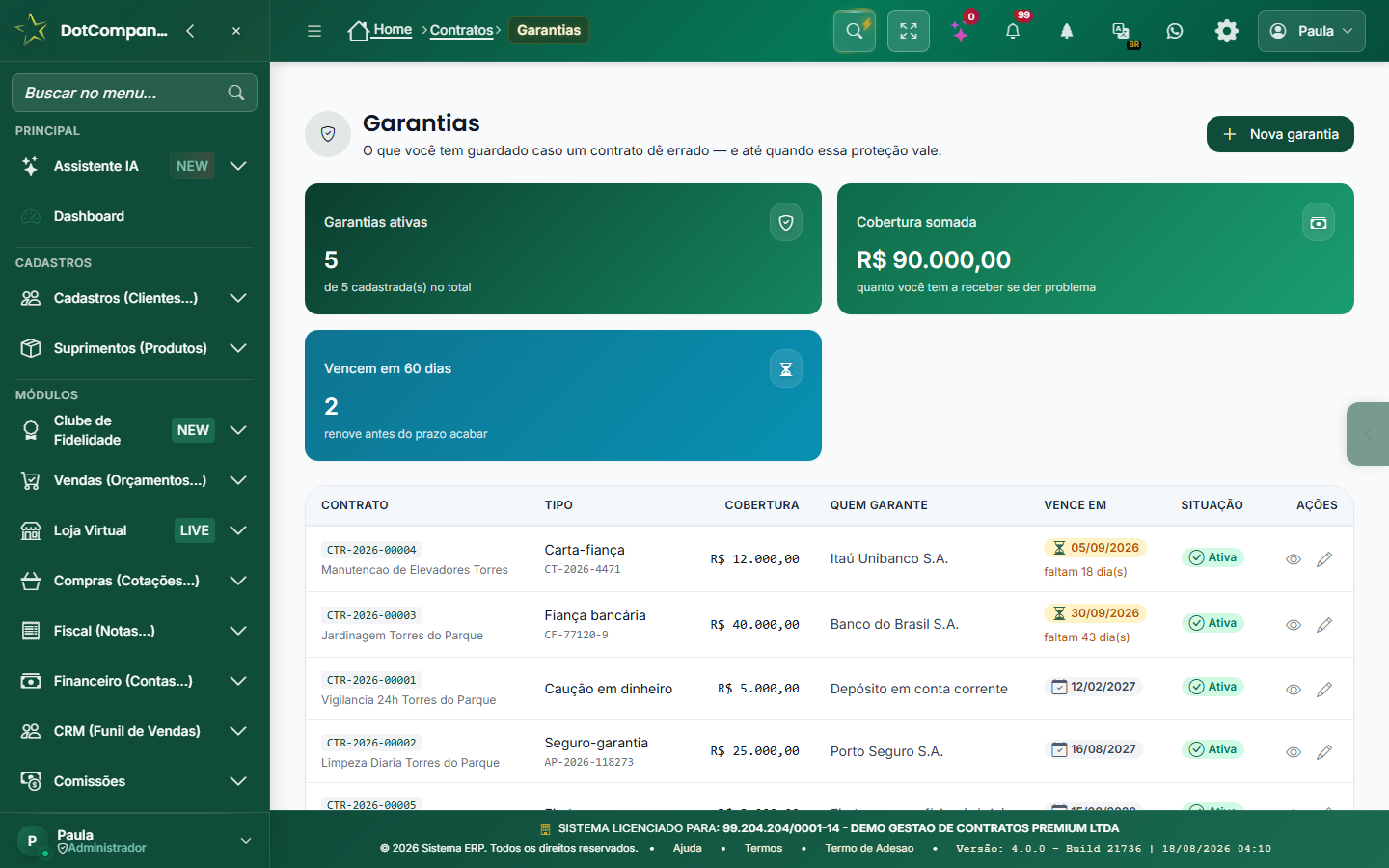The image size is (1389, 868).
Task: Expand Loja Virtual submenu
Action: click(x=134, y=530)
